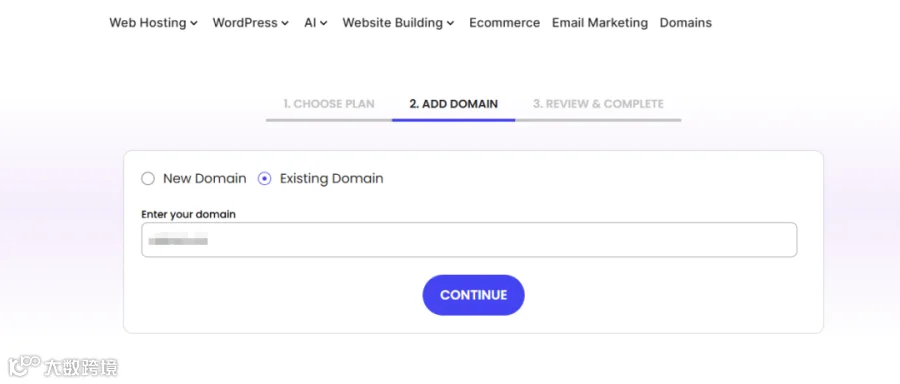Click the Enter your domain label
900x384 pixels.
188,214
